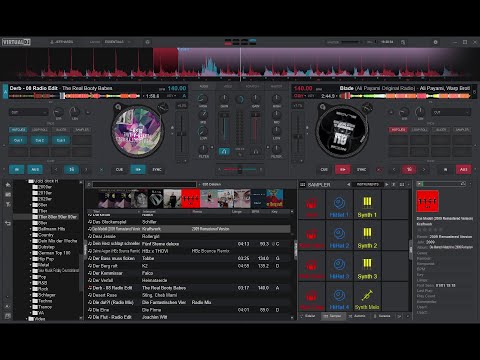This screenshot has height=360, width=480.
Task: Click the left deck pitch slider
Action: pos(181,135)
